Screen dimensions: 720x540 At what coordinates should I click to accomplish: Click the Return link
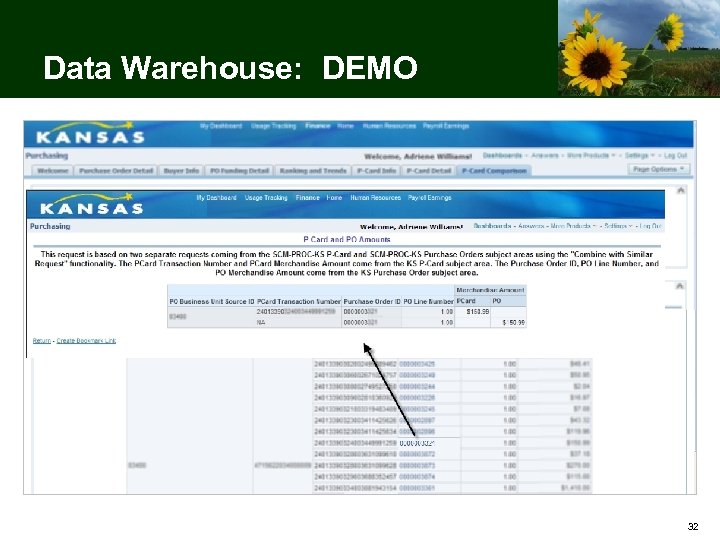click(42, 340)
